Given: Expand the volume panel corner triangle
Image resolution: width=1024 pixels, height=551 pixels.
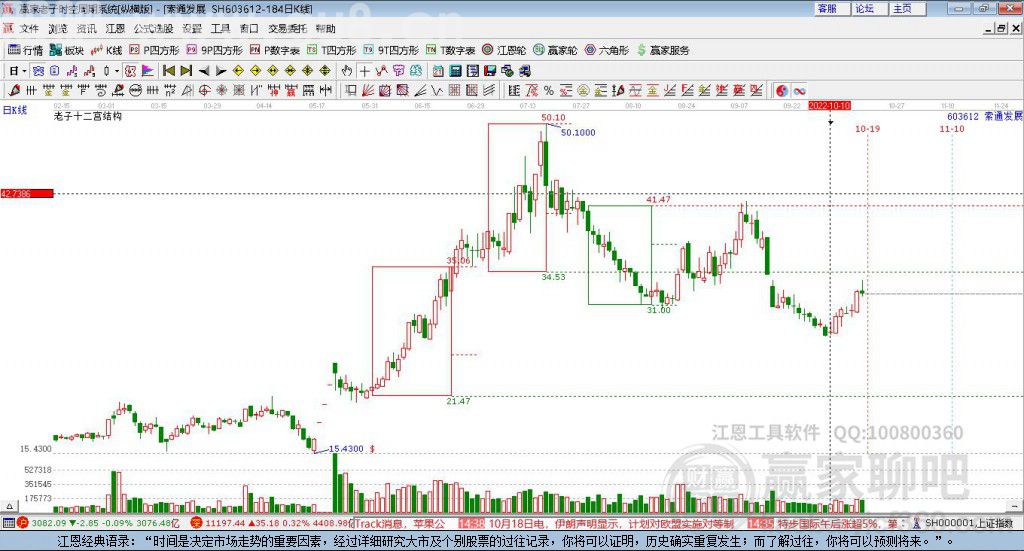Looking at the screenshot, I should [9, 506].
